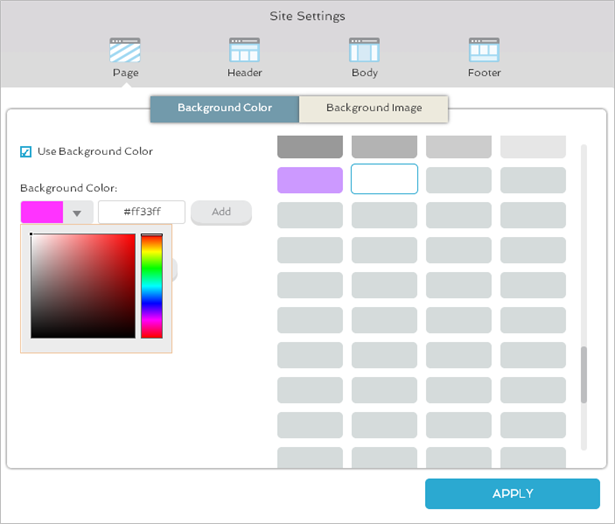
Task: Switch to the Background Color tab
Action: (x=225, y=109)
